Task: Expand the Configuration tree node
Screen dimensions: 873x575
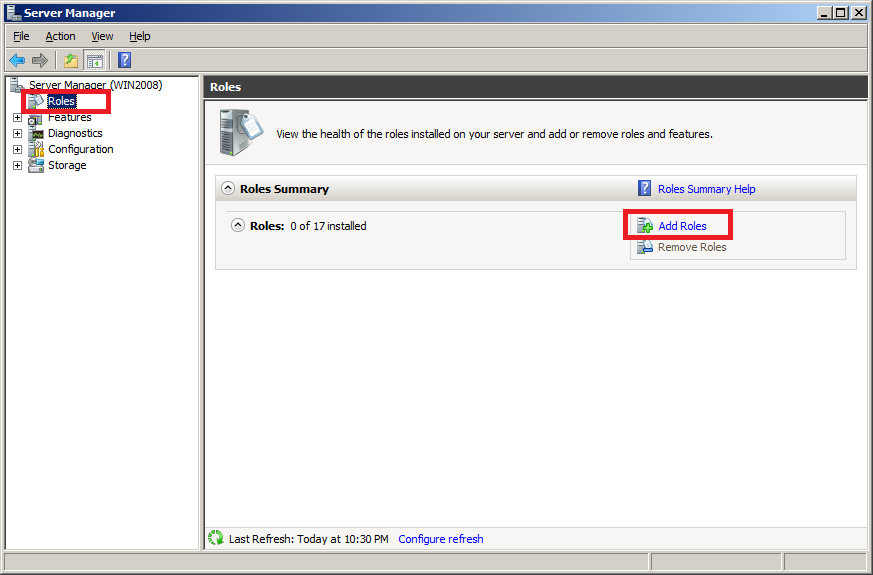Action: pos(17,150)
